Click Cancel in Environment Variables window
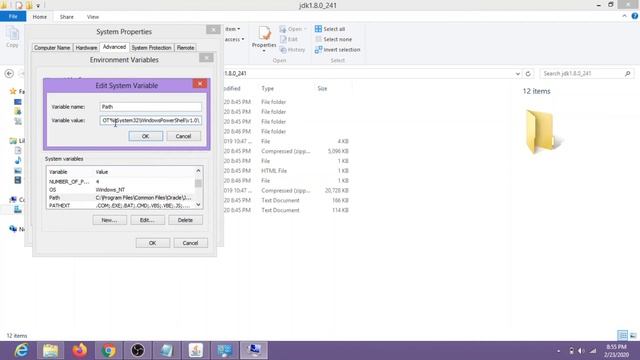This screenshot has height=360, width=640. coord(190,243)
